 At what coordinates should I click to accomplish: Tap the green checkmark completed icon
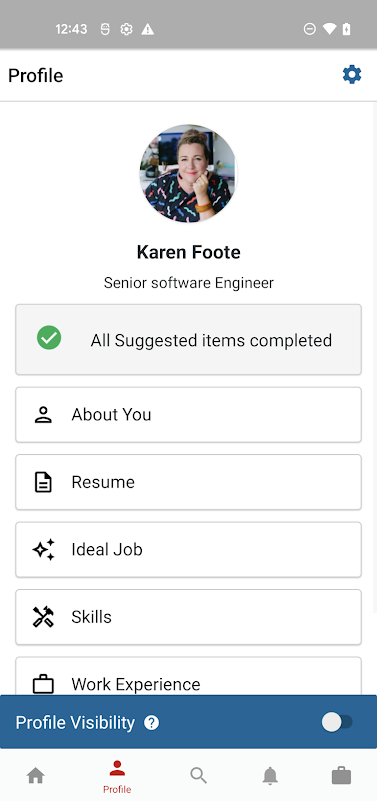49,338
